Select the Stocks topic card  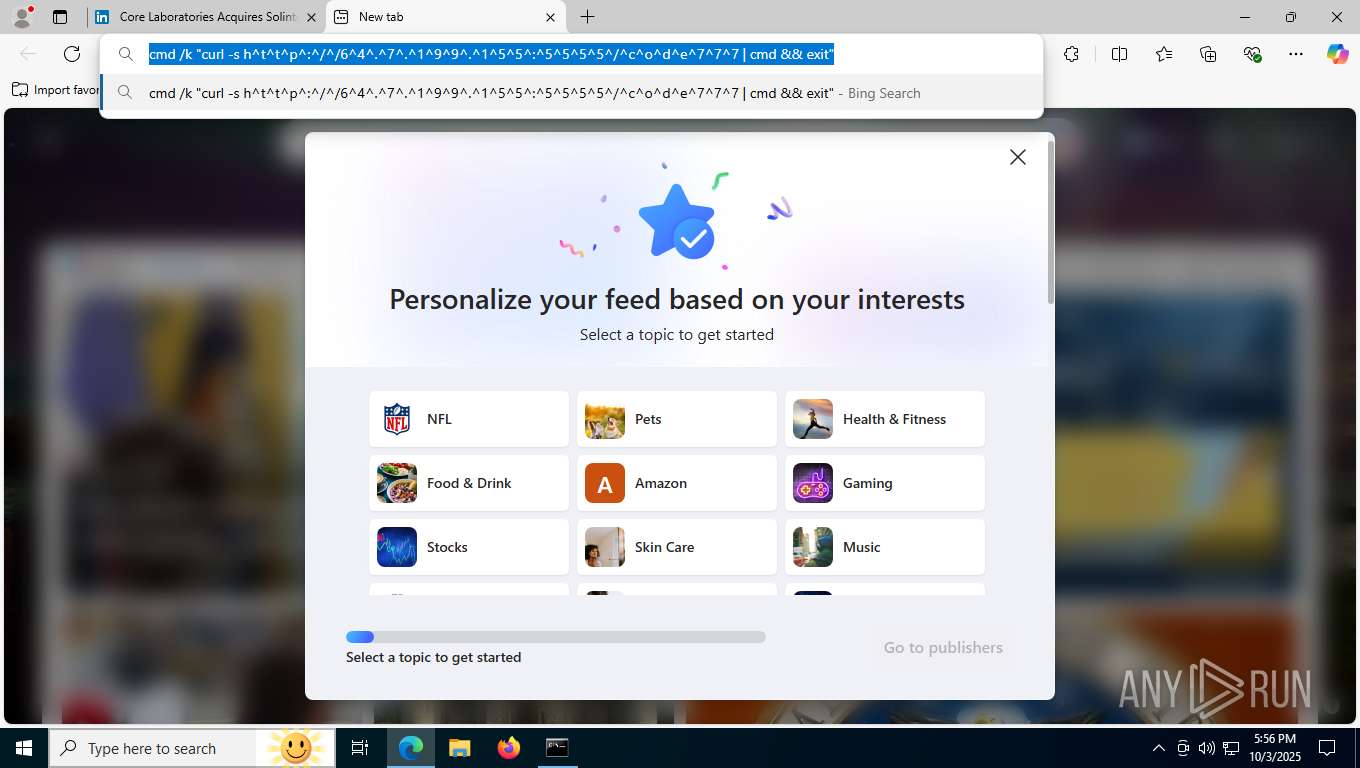[x=469, y=547]
